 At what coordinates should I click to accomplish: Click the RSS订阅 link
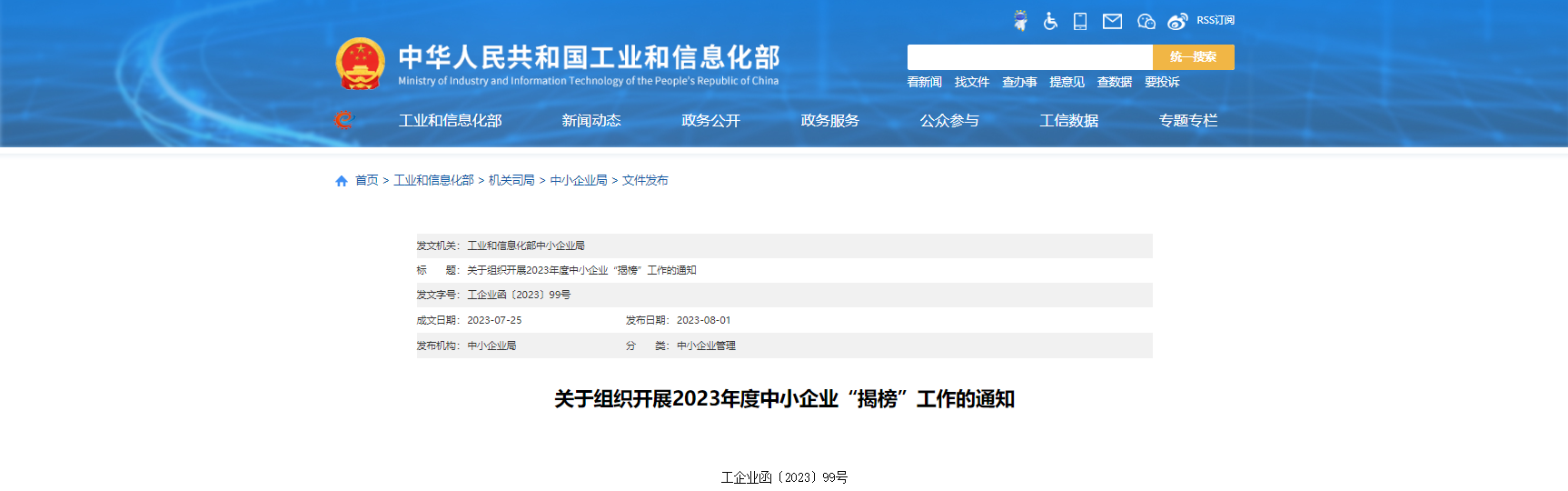pos(1215,20)
